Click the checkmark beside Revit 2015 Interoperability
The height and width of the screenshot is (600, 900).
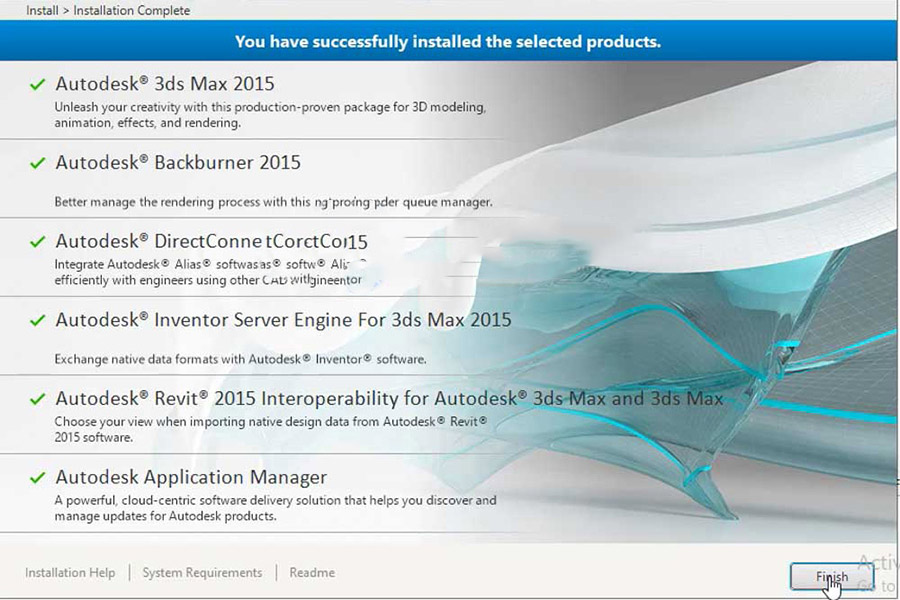38,399
